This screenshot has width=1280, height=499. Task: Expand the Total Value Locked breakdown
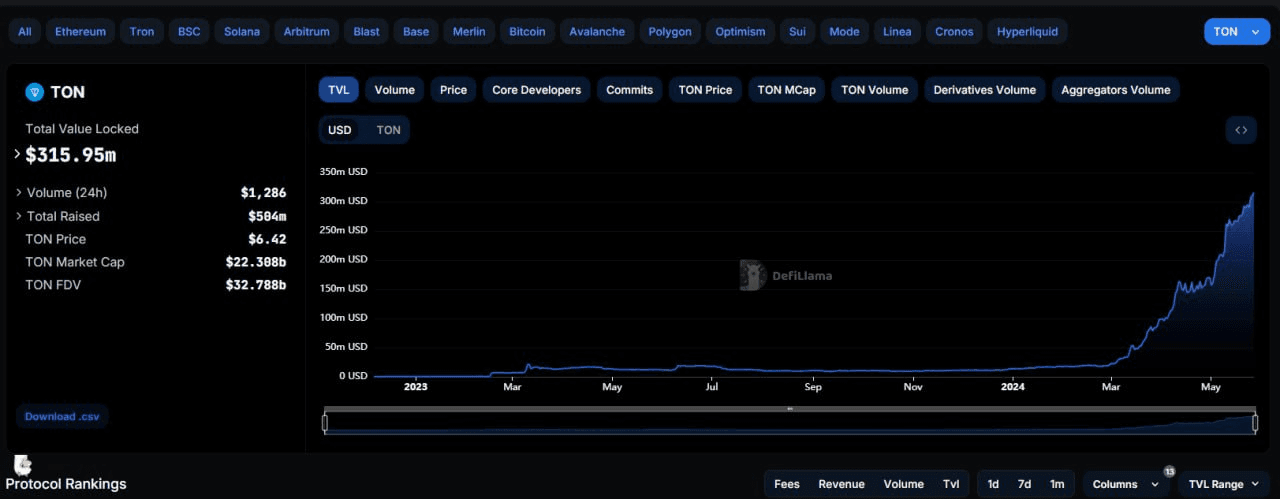(x=17, y=155)
